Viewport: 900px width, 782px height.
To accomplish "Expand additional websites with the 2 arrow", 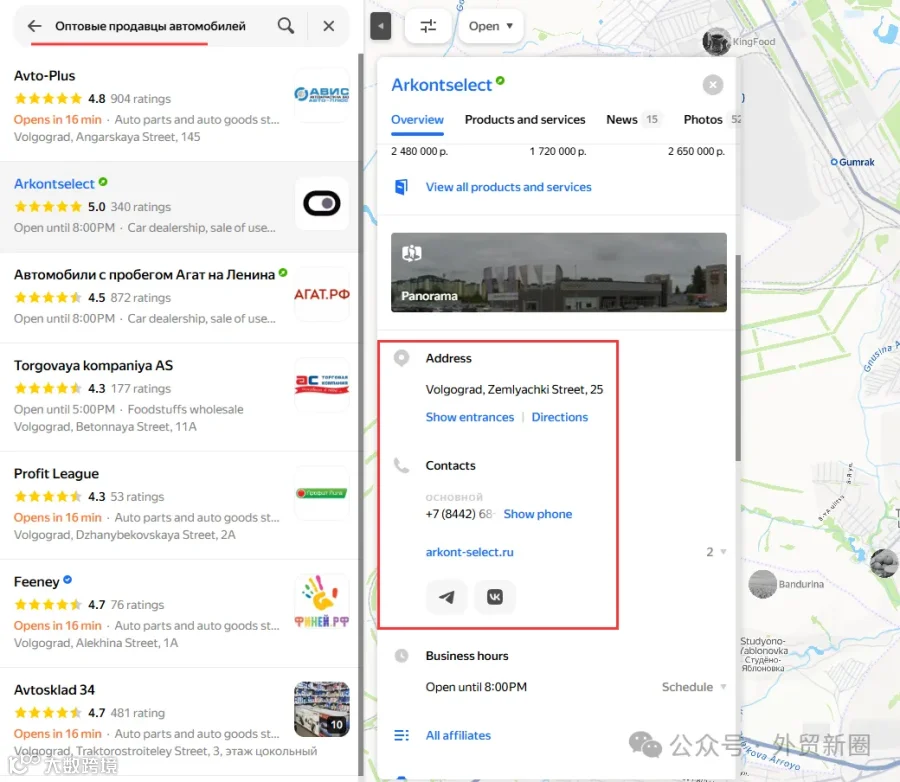I will 716,552.
